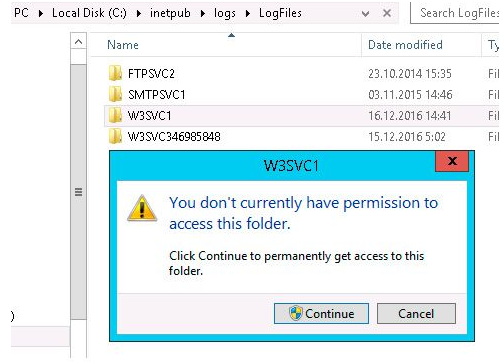Click the X icon in address bar

(387, 13)
